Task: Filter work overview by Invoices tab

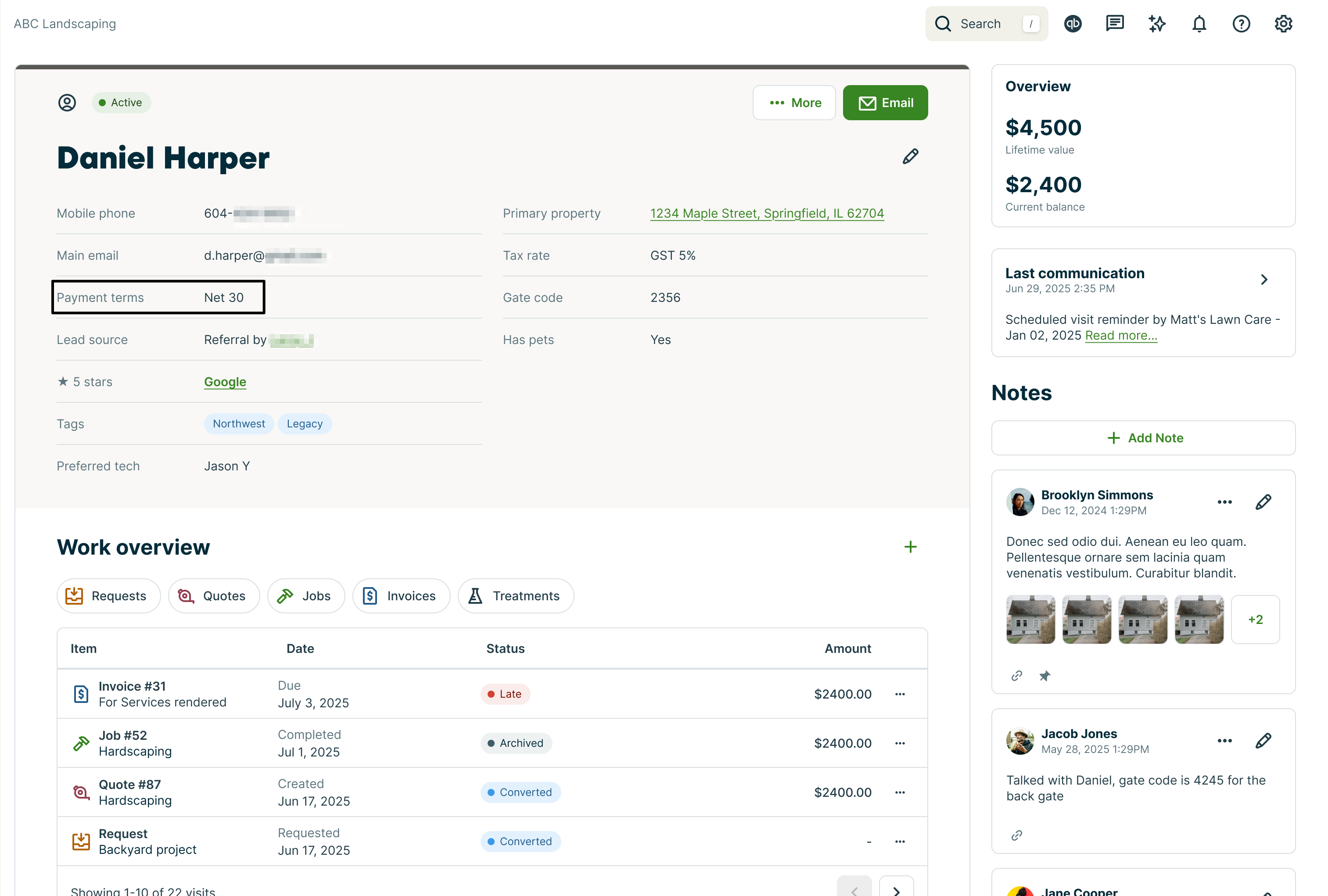Action: 401,596
